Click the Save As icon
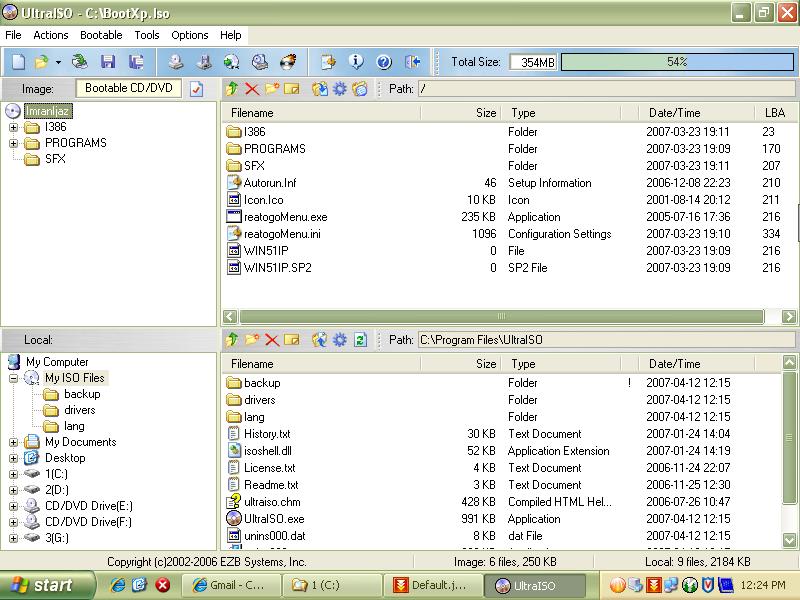This screenshot has height=600, width=800. tap(136, 62)
